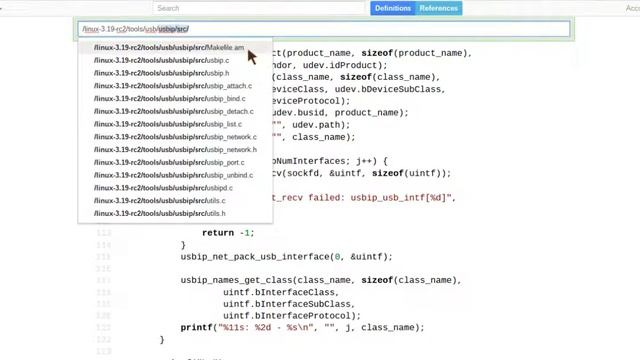This screenshot has height=360, width=640.
Task: Select the References button
Action: click(439, 8)
